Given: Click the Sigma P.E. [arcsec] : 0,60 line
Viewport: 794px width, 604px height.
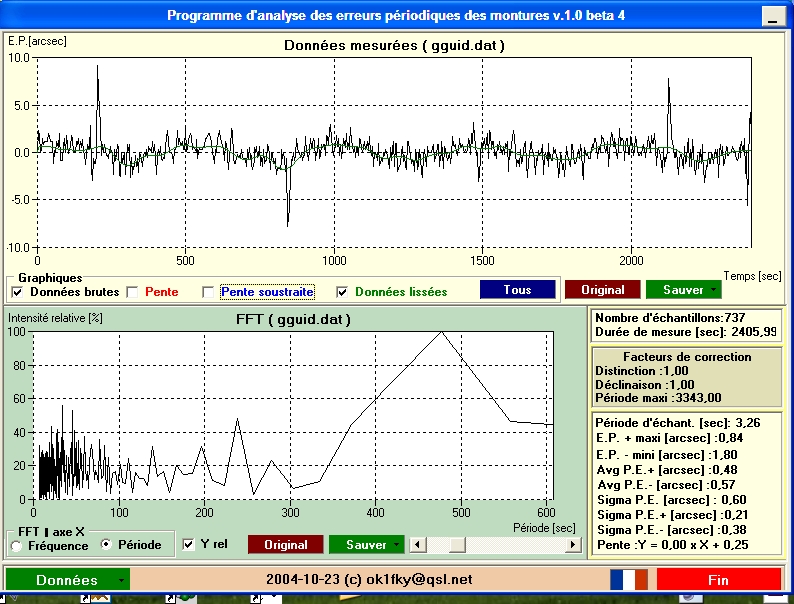Looking at the screenshot, I should 672,500.
